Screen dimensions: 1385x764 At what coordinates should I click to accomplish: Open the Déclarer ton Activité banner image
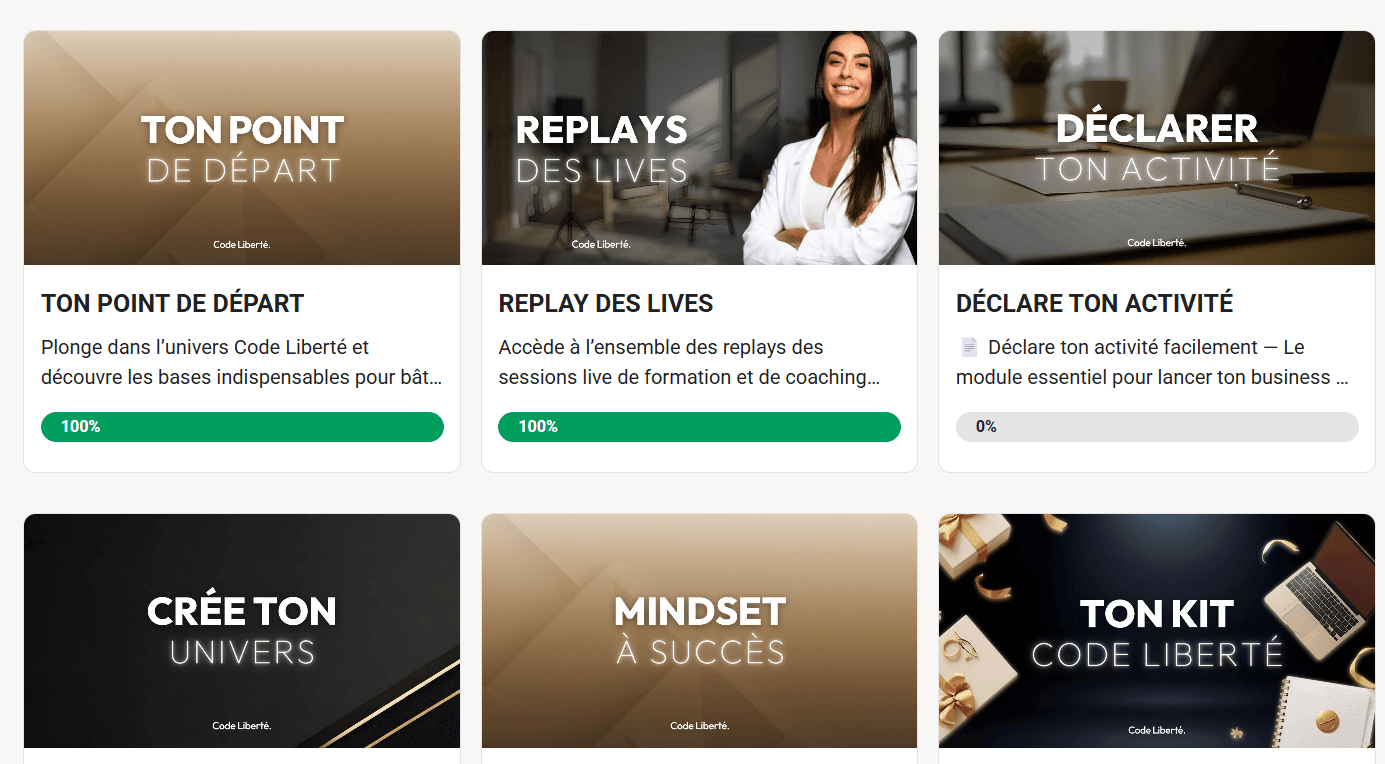pos(1157,148)
